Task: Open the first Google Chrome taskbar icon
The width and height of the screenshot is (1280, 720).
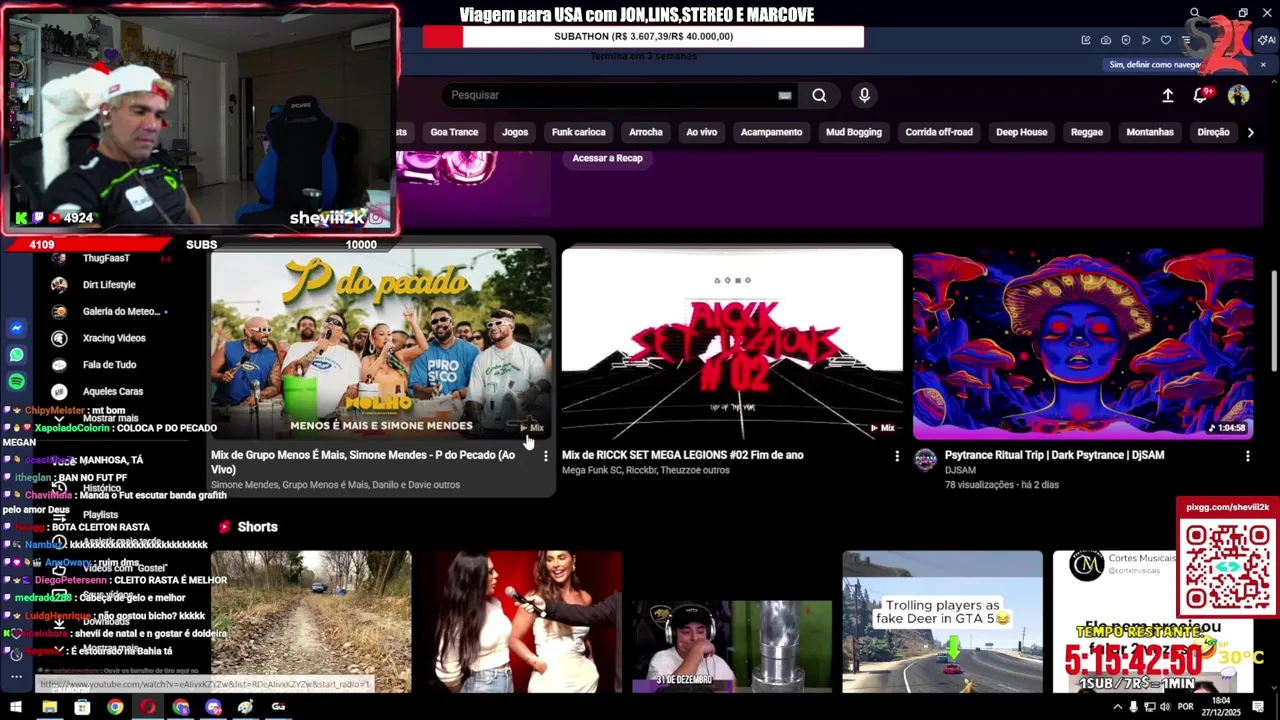Action: coord(115,707)
